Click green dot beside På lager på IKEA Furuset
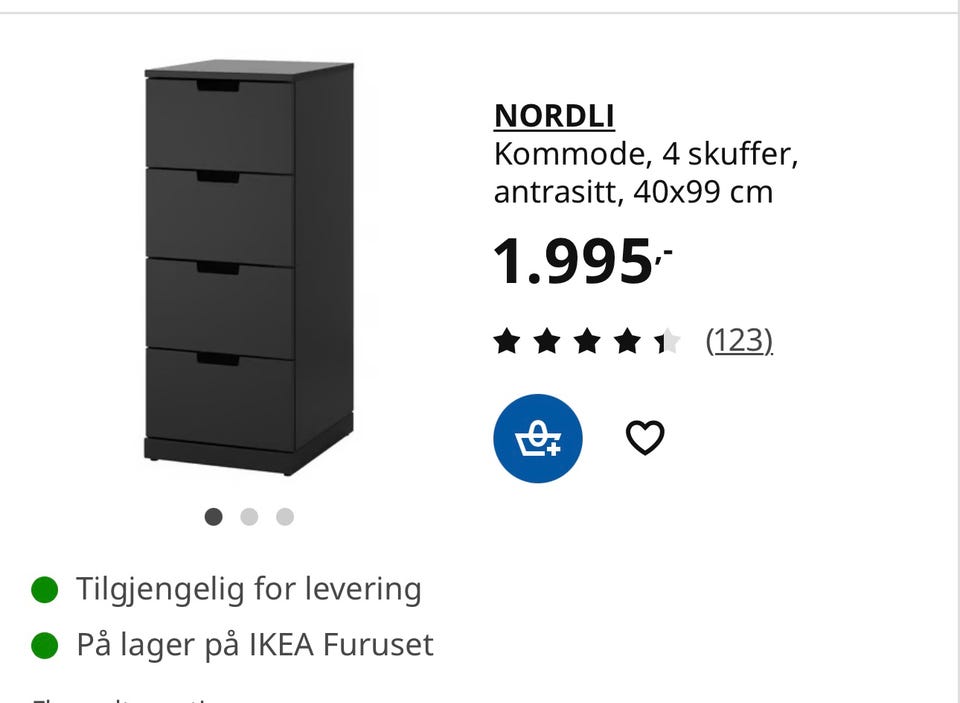The height and width of the screenshot is (703, 960). pos(45,645)
